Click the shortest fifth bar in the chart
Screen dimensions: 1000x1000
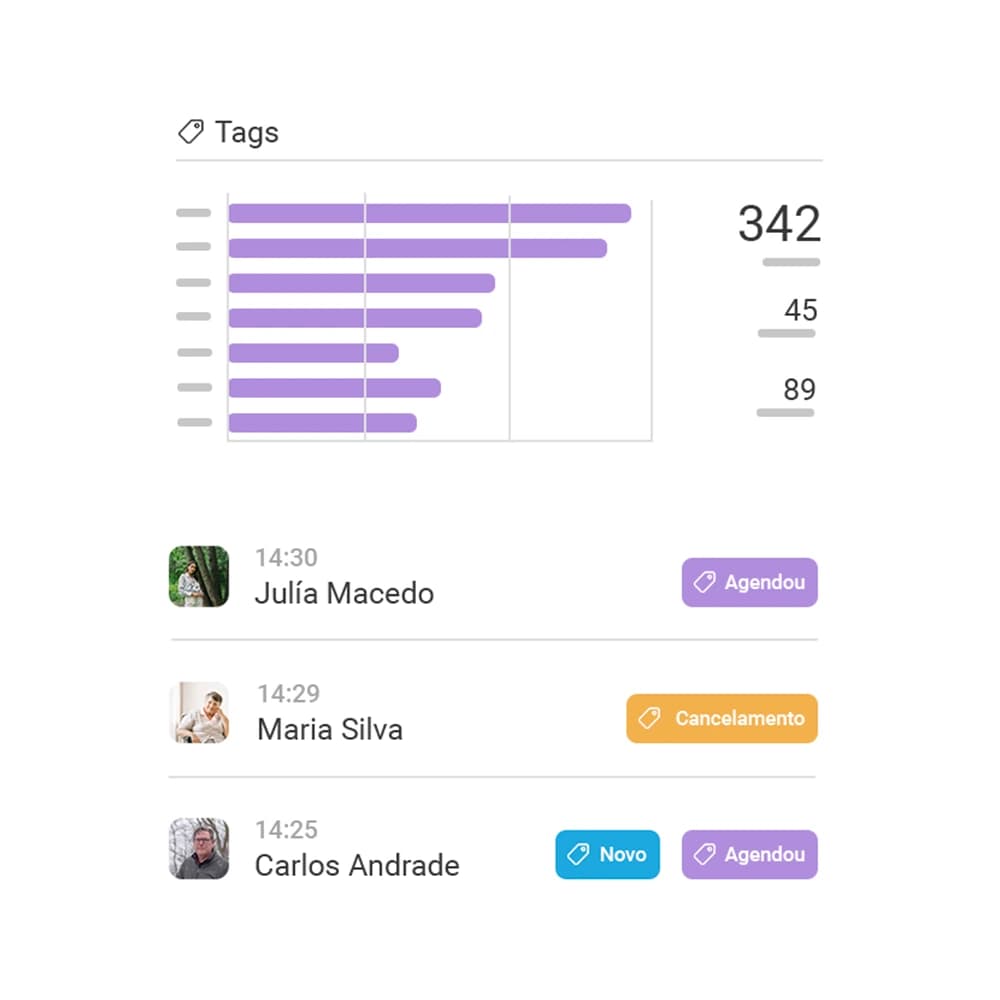tap(314, 353)
